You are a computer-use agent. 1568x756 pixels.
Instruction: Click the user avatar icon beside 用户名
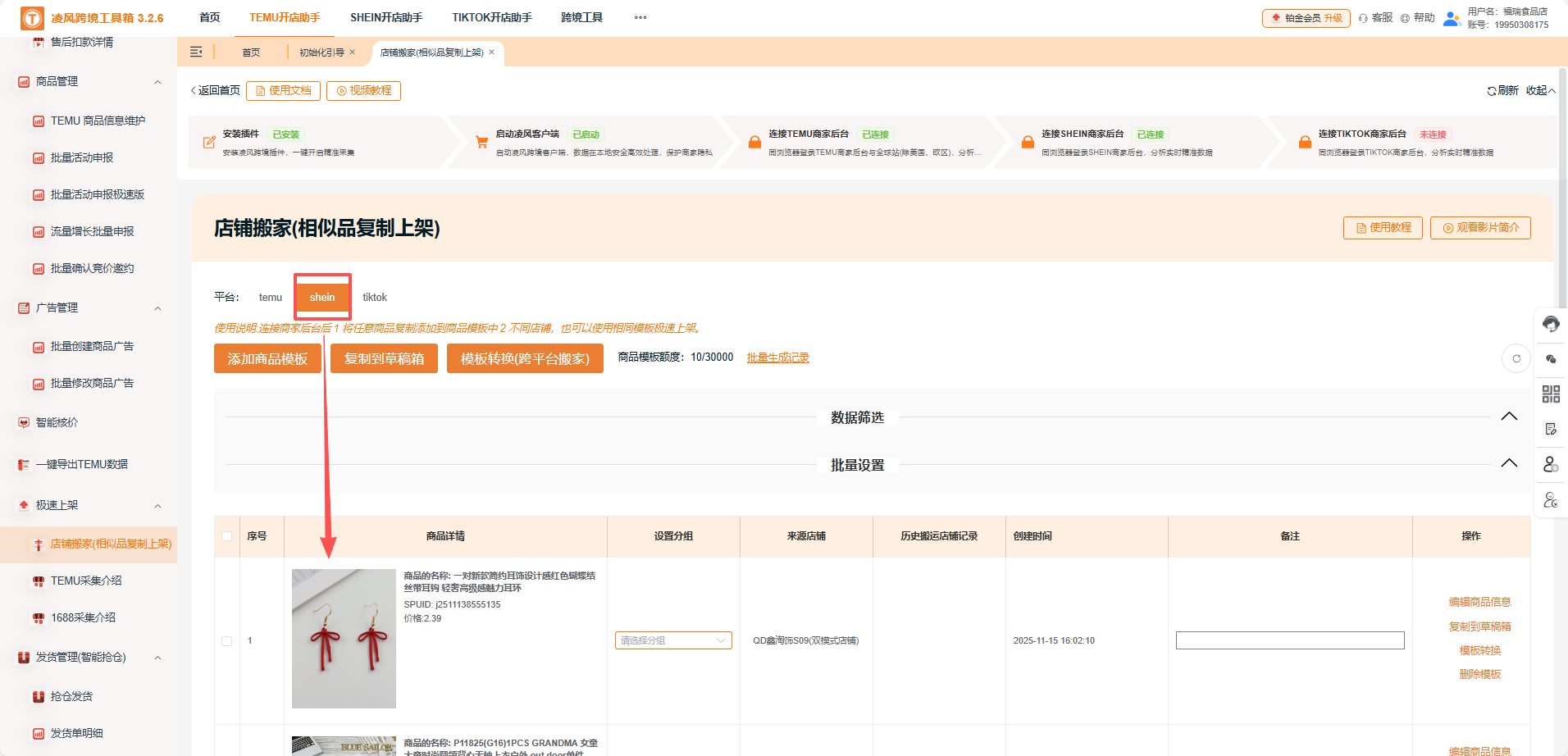[1452, 18]
